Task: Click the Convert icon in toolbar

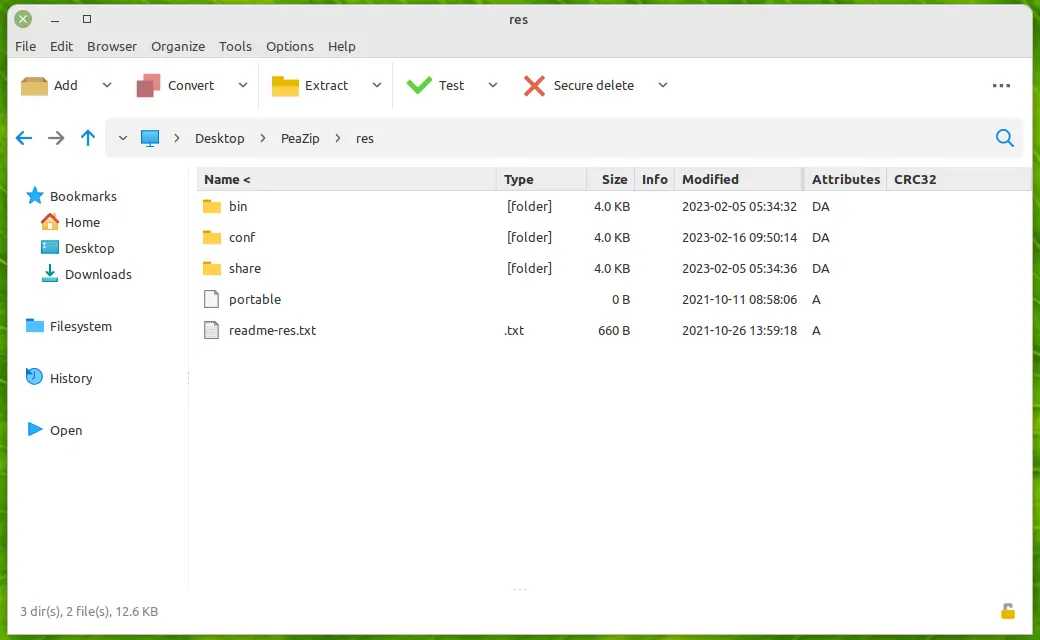Action: [149, 86]
